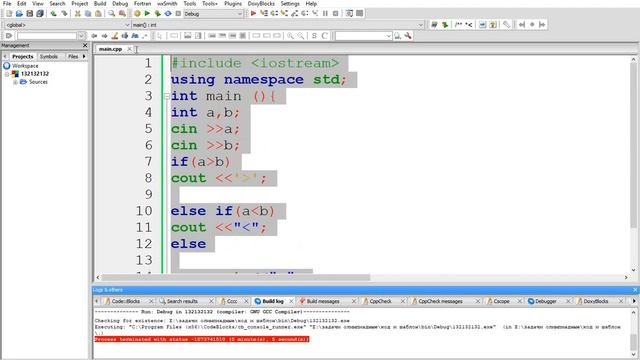Open the <global> scope dropdown
This screenshot has width=640, height=360.
pyautogui.click(x=127, y=25)
